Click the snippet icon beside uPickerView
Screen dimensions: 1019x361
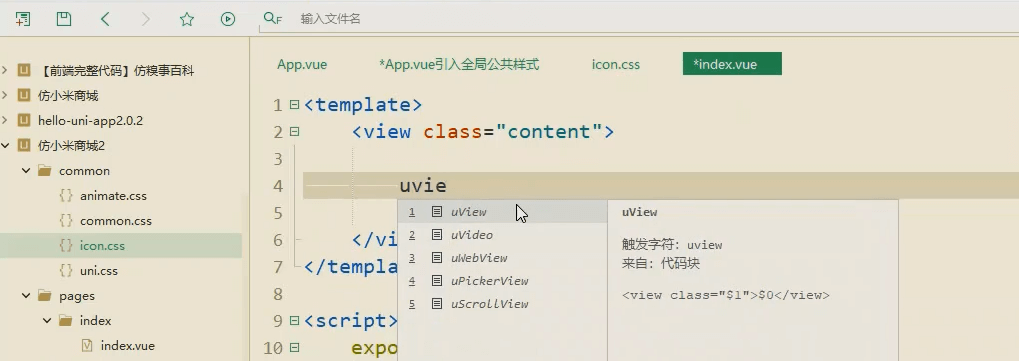point(437,281)
